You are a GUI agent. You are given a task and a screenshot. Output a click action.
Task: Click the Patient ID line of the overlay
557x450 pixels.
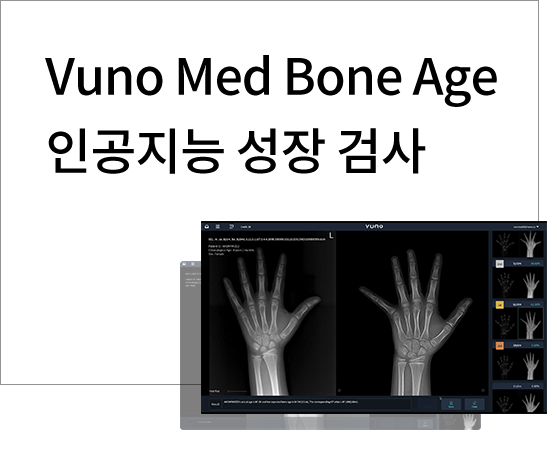(x=223, y=246)
